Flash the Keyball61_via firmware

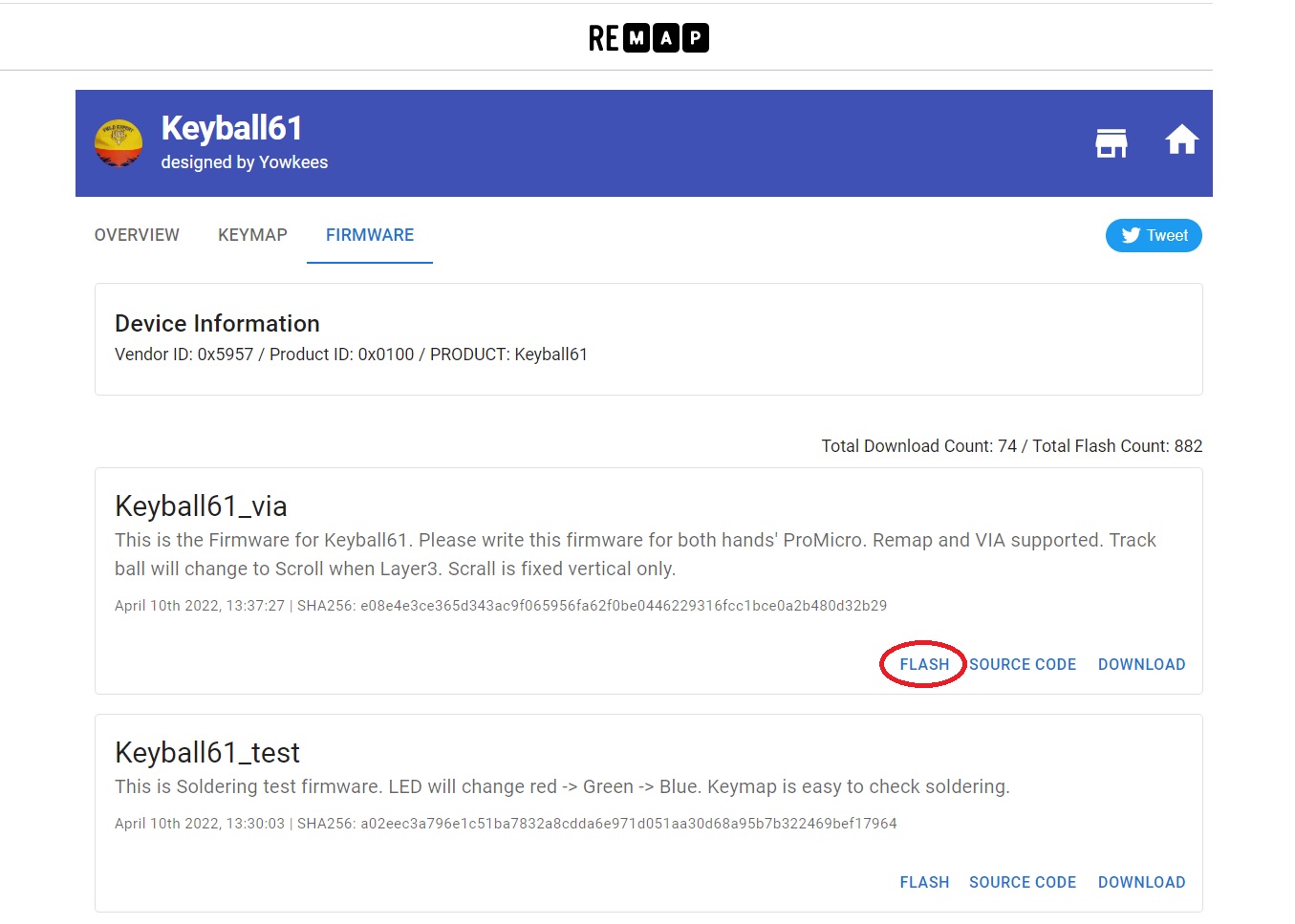coord(924,664)
